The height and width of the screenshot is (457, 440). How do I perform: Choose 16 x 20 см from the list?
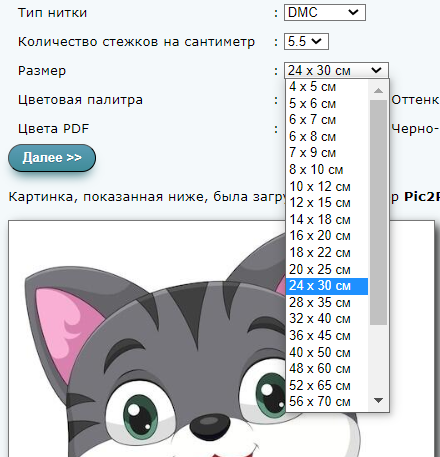(x=327, y=236)
